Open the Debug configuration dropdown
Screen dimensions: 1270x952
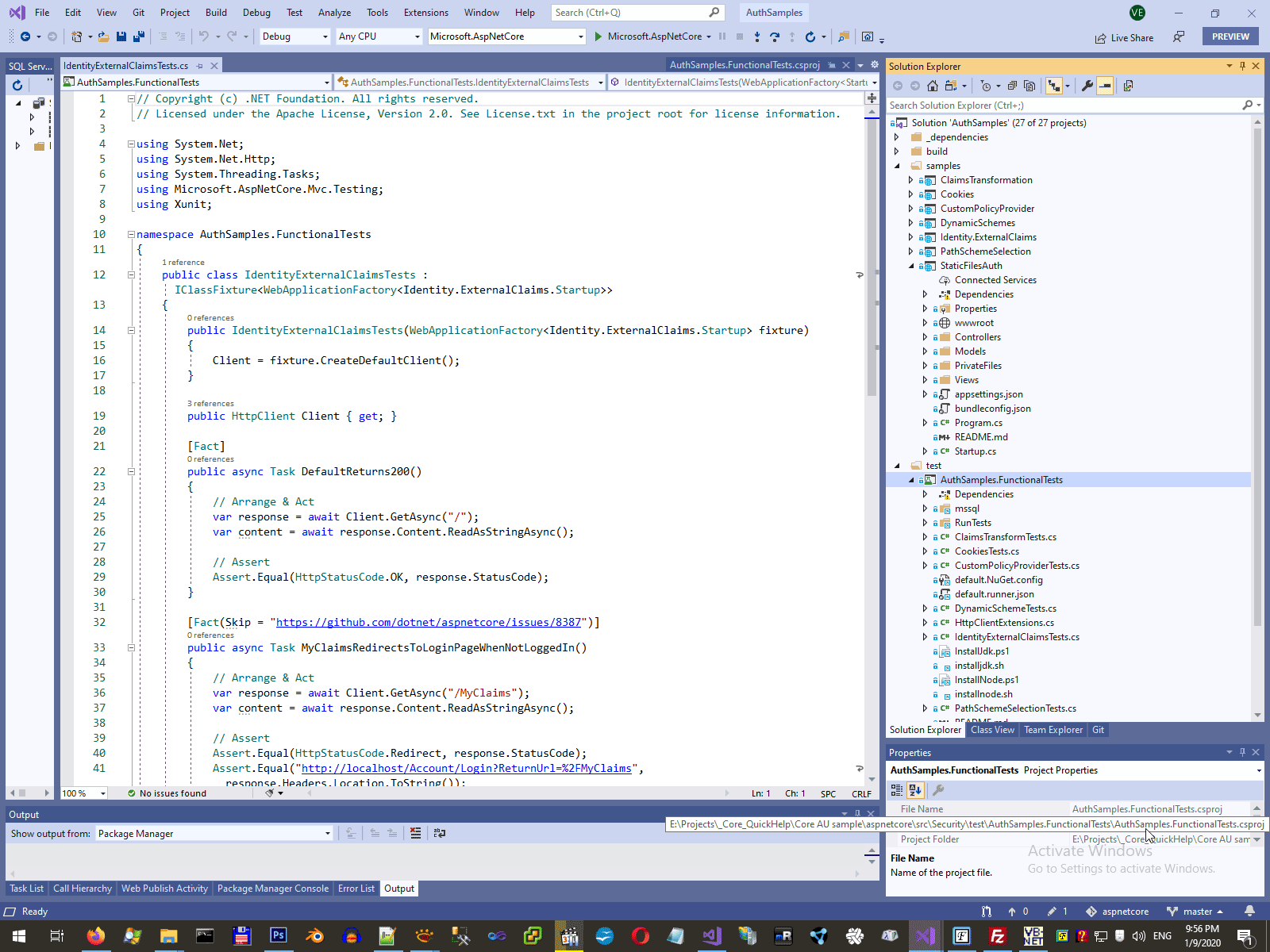[x=294, y=36]
